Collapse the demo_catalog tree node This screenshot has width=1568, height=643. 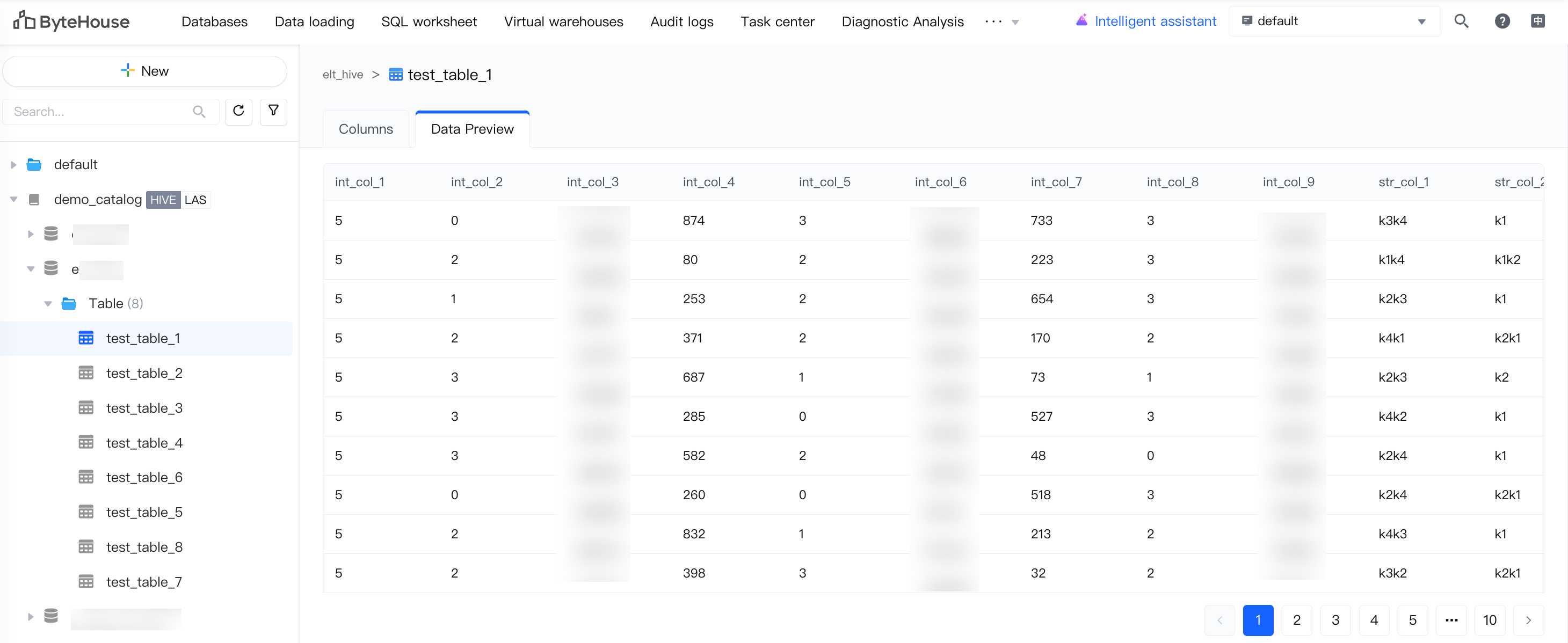click(x=13, y=200)
